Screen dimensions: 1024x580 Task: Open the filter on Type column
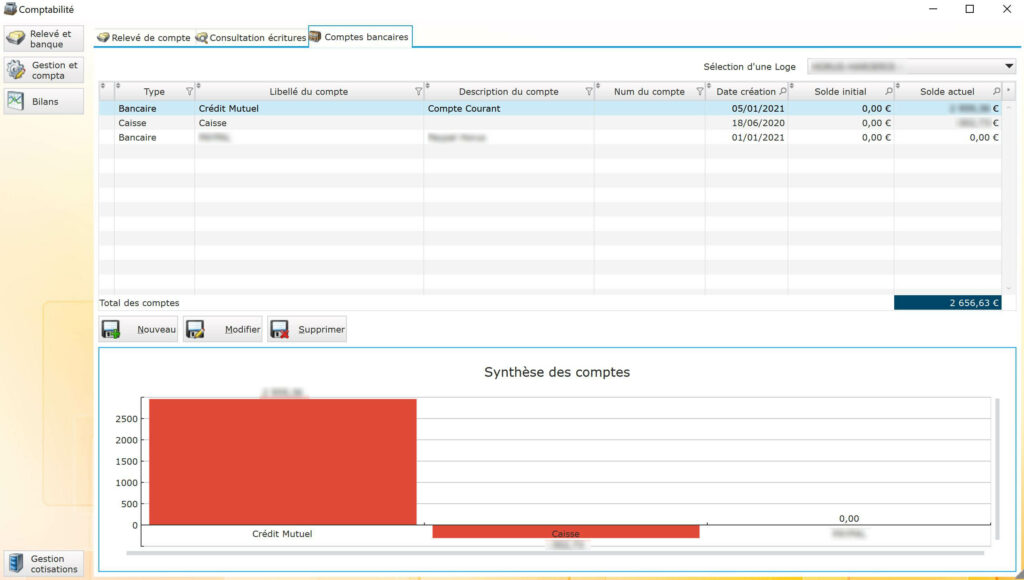click(188, 92)
